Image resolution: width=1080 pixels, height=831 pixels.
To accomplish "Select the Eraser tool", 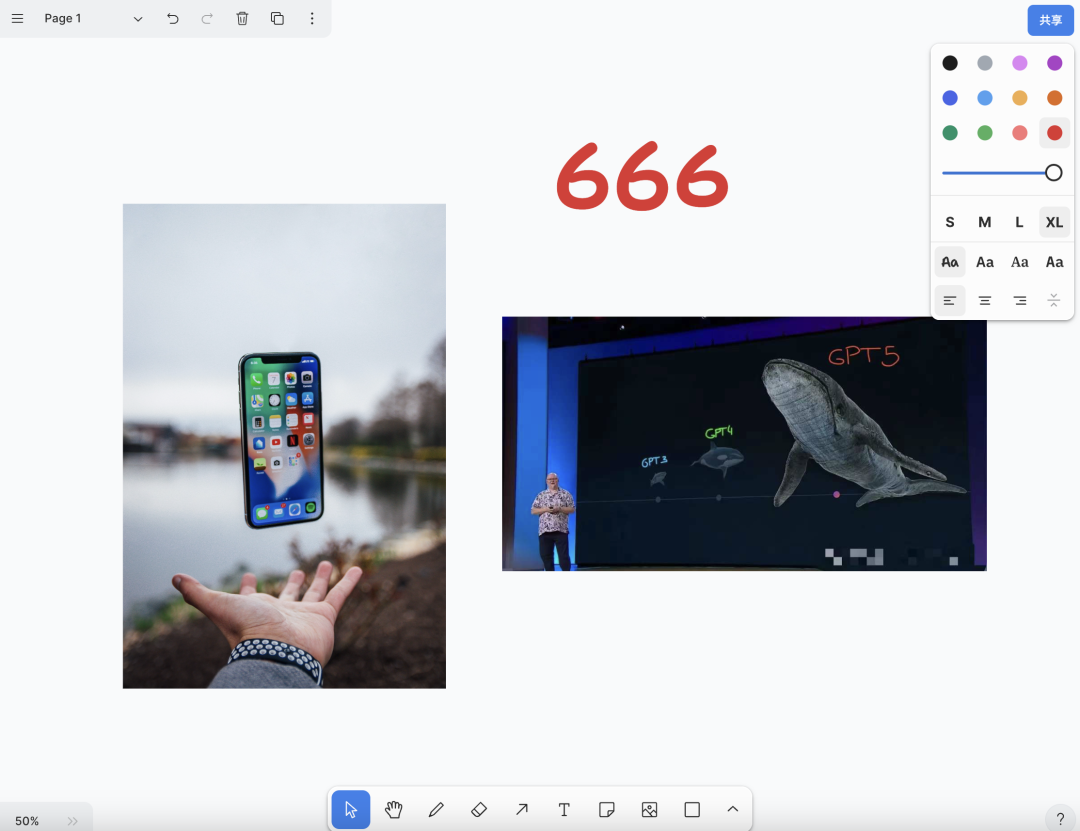I will tap(479, 810).
